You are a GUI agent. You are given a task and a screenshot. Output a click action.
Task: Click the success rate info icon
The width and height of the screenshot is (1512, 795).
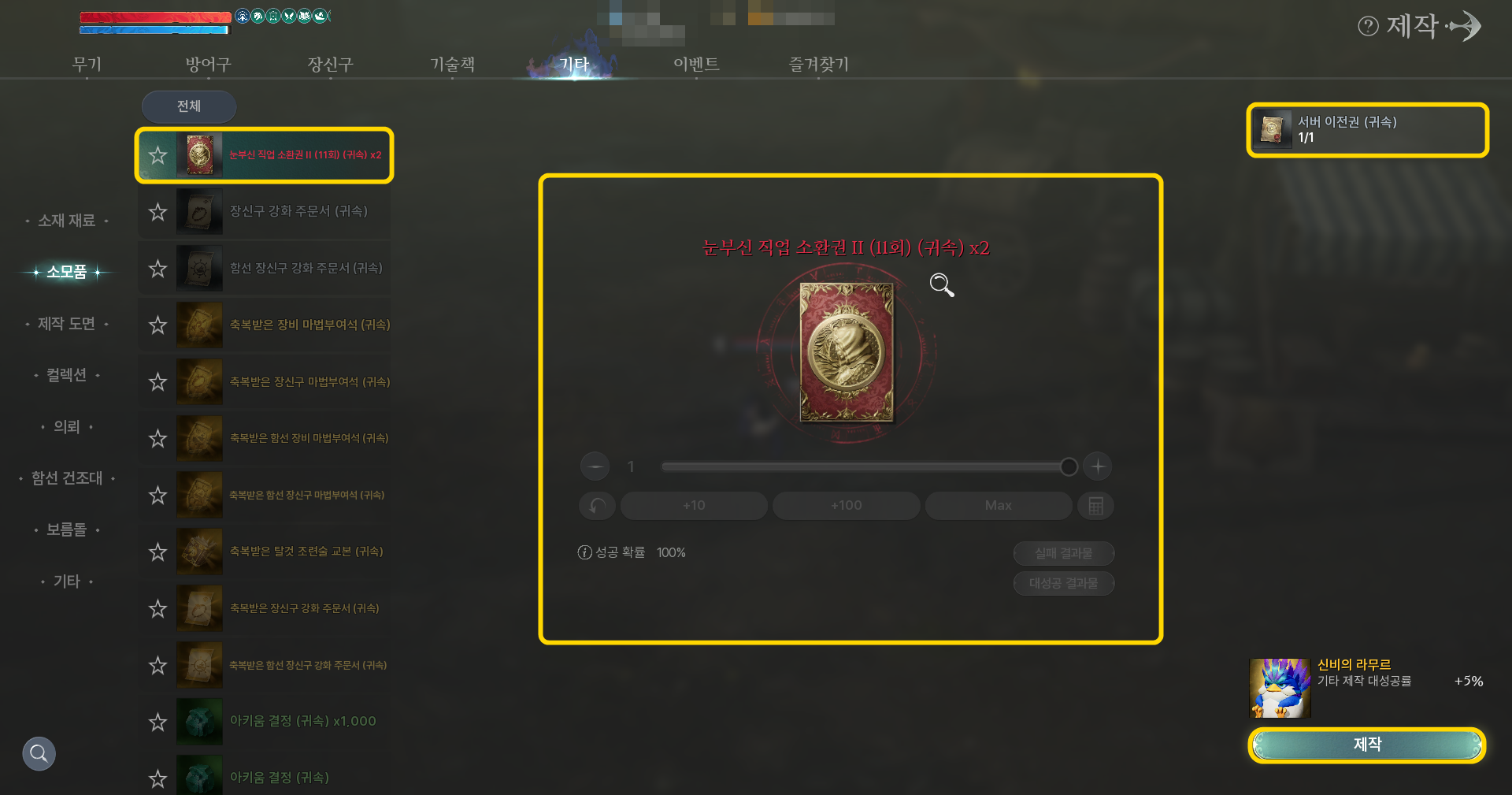coord(584,552)
